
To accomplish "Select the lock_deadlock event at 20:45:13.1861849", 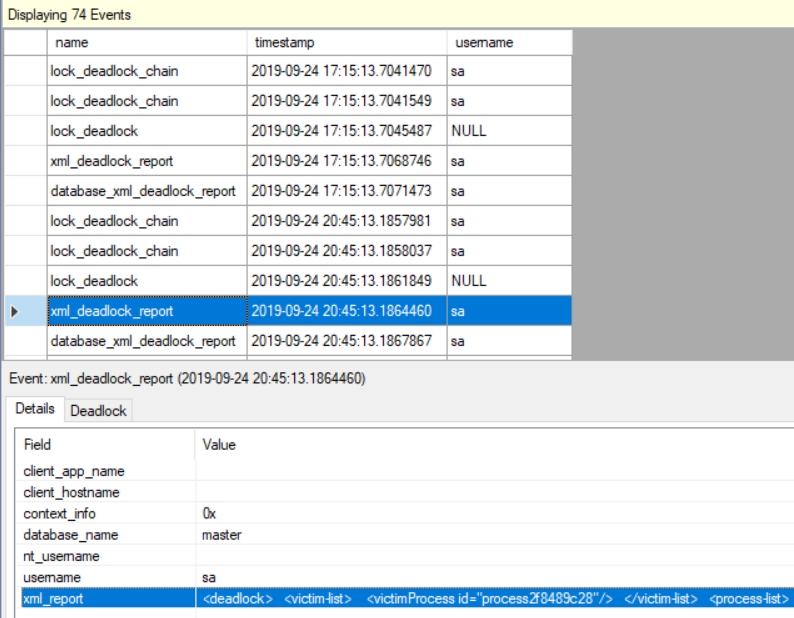I will 145,281.
